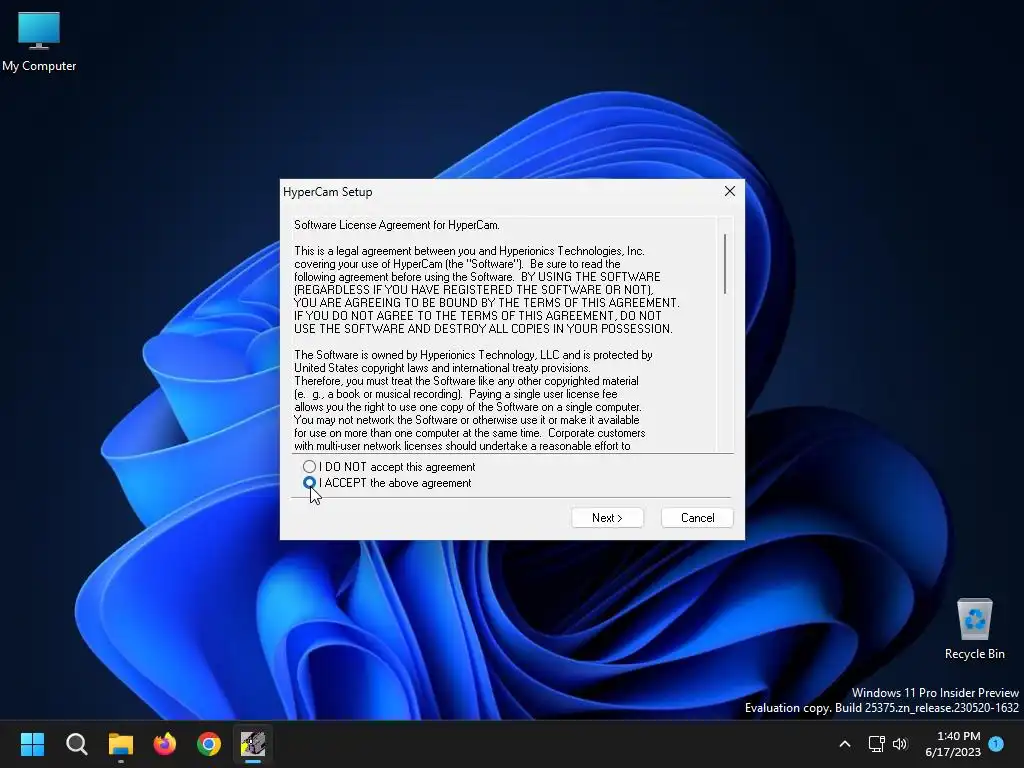Click the license agreement scrollbar thumb

pyautogui.click(x=725, y=264)
